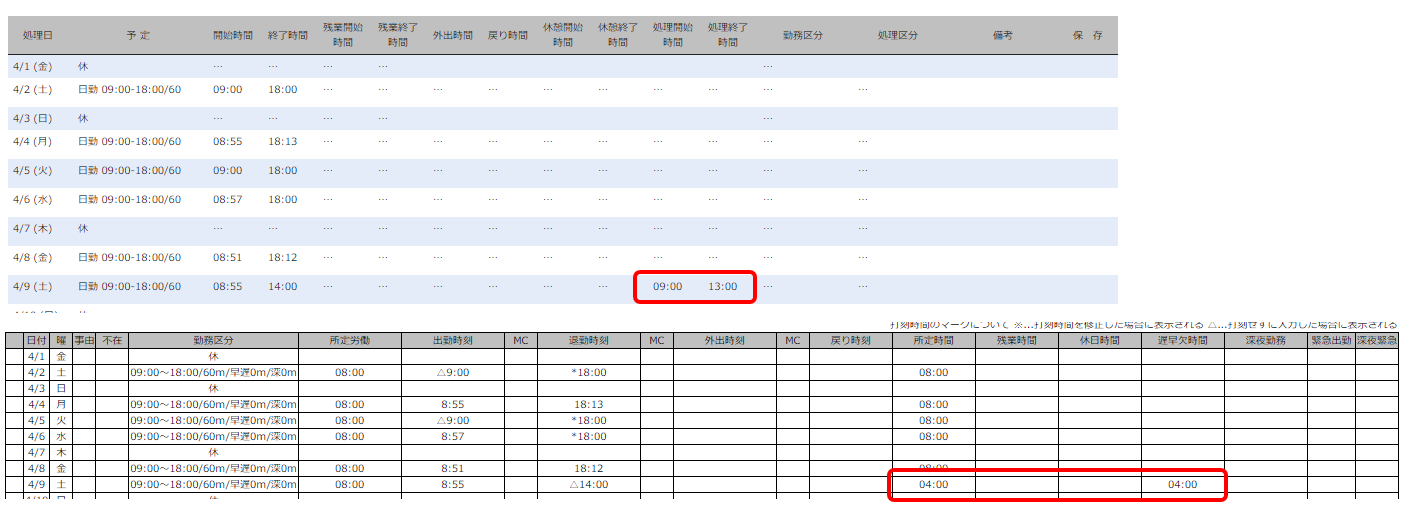Image resolution: width=1418 pixels, height=519 pixels.
Task: Click the 退勤時刻 column header
Action: [x=588, y=340]
